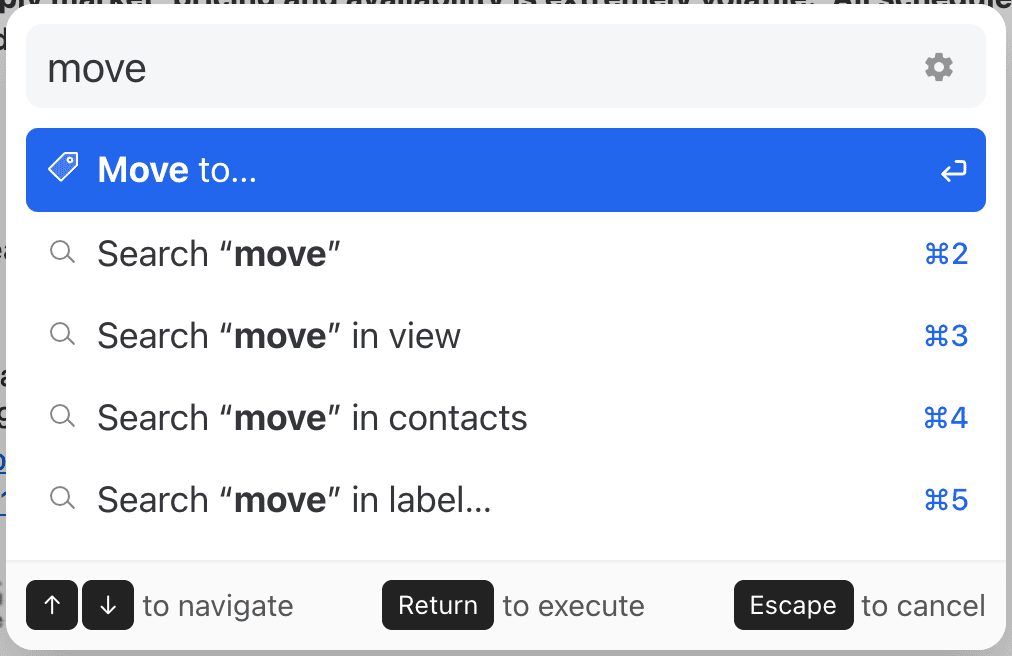Select the highlighted Move to... command
Viewport: 1012px width, 656px height.
[x=506, y=170]
